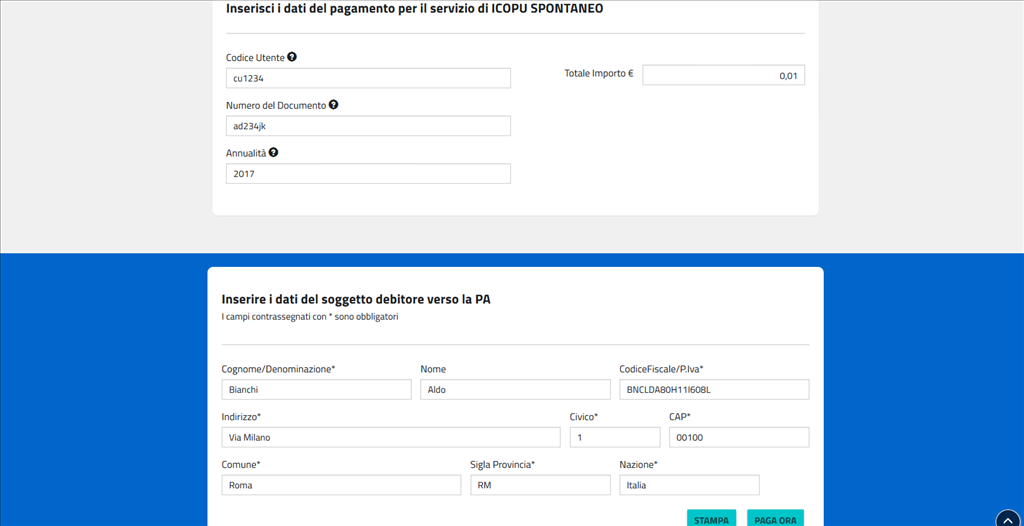Click the Cognome/Denominazione field with Bianchi

[316, 390]
